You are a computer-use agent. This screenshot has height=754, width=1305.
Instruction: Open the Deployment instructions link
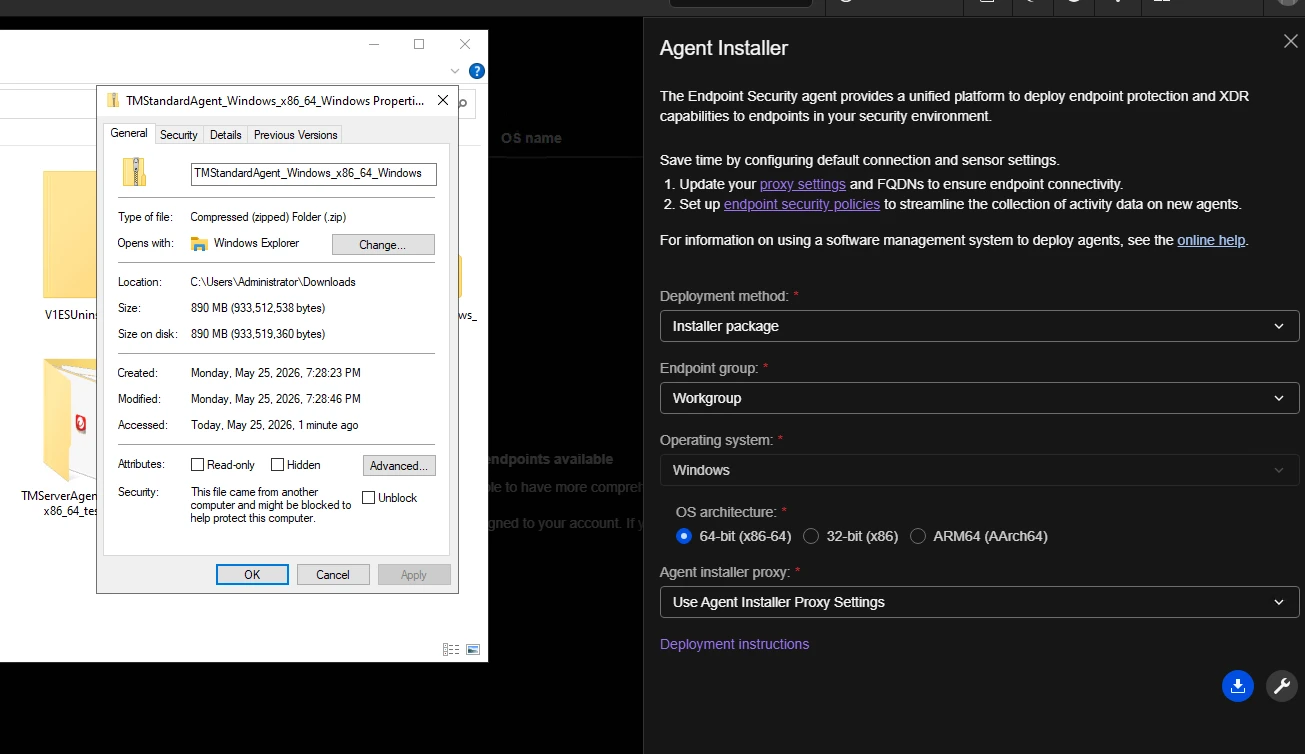click(x=735, y=644)
